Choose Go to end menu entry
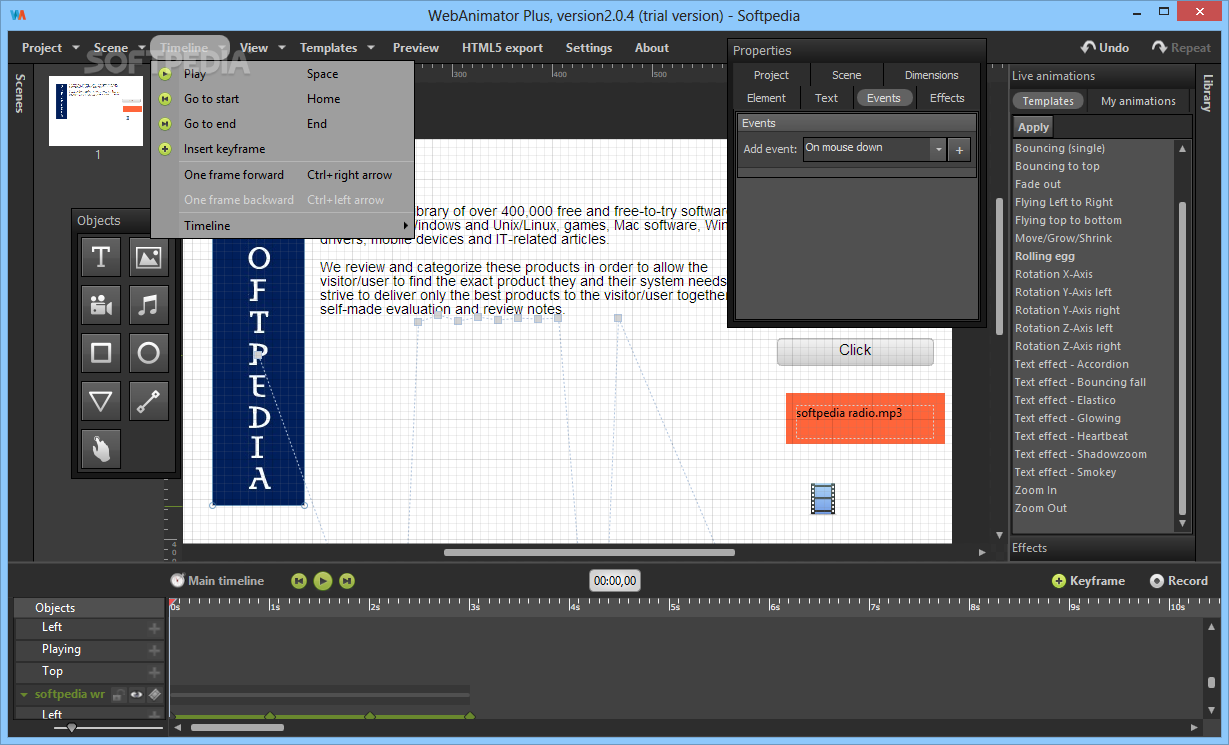 (x=282, y=124)
